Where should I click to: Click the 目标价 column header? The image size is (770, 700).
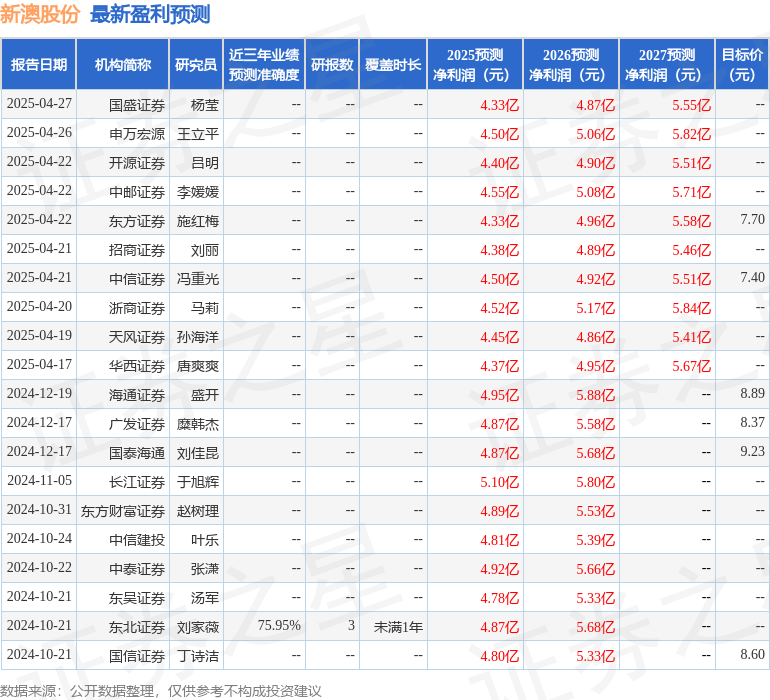point(742,65)
